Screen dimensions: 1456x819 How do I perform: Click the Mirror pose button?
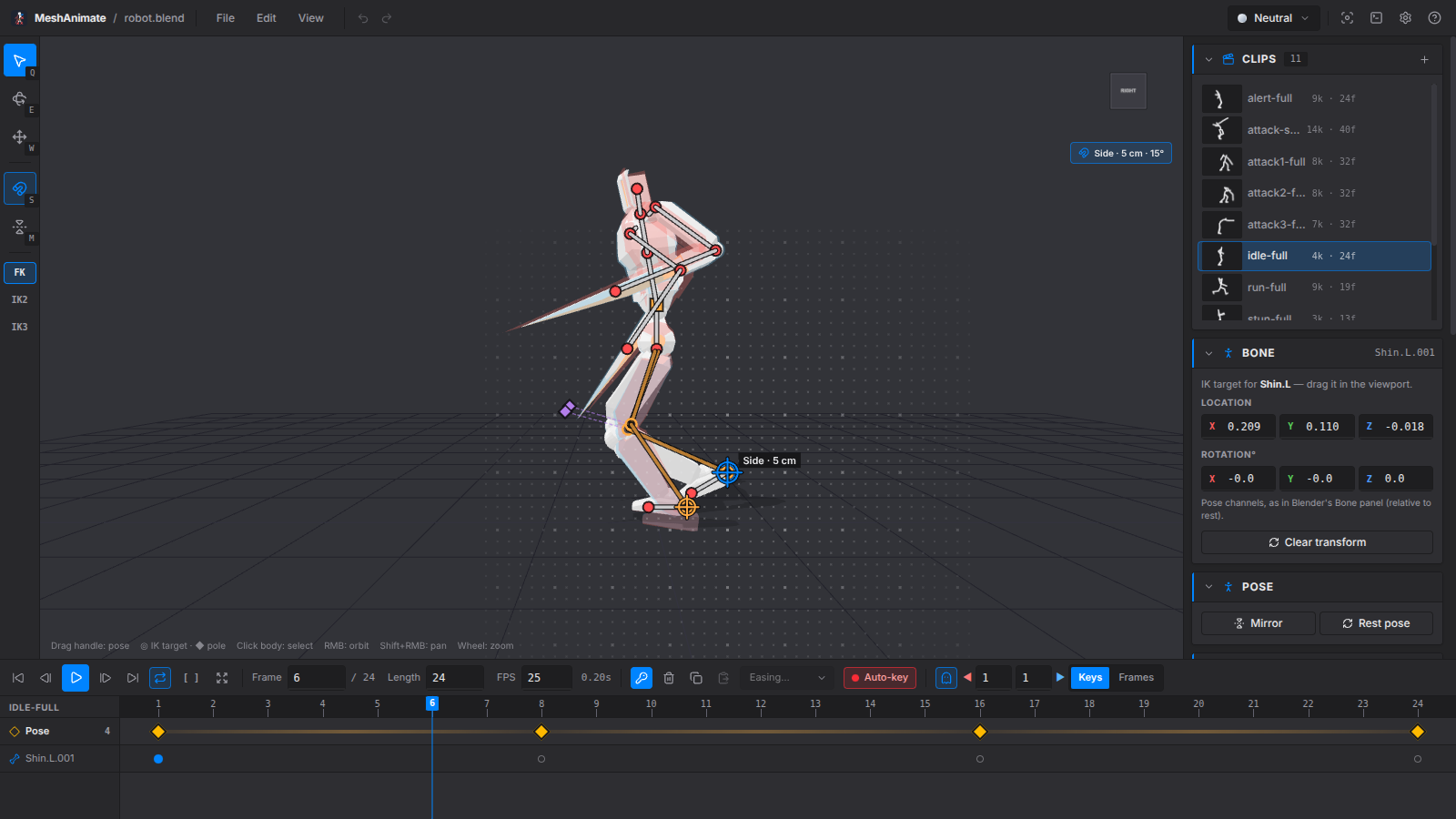[1258, 623]
